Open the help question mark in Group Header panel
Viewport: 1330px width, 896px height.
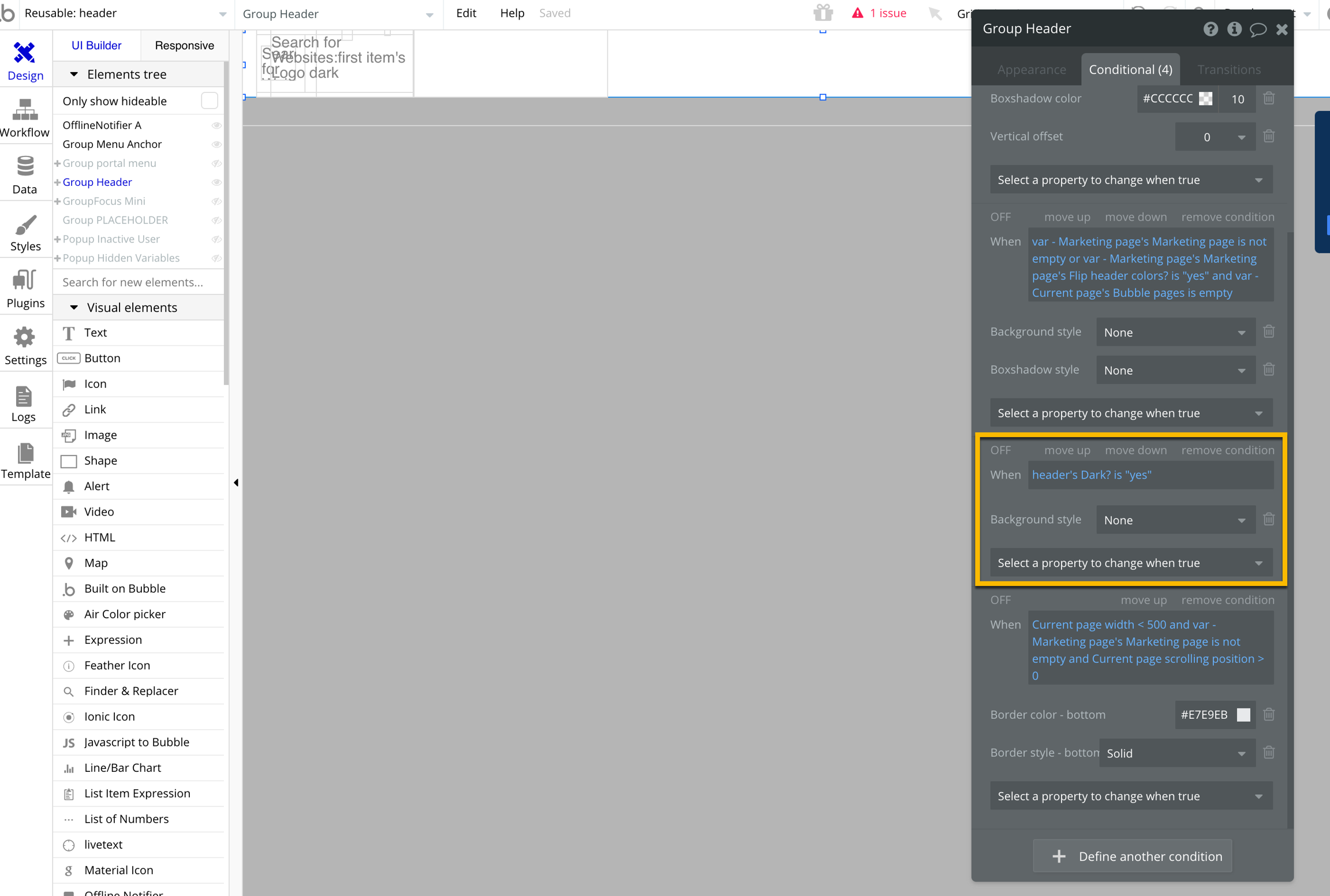click(x=1211, y=29)
